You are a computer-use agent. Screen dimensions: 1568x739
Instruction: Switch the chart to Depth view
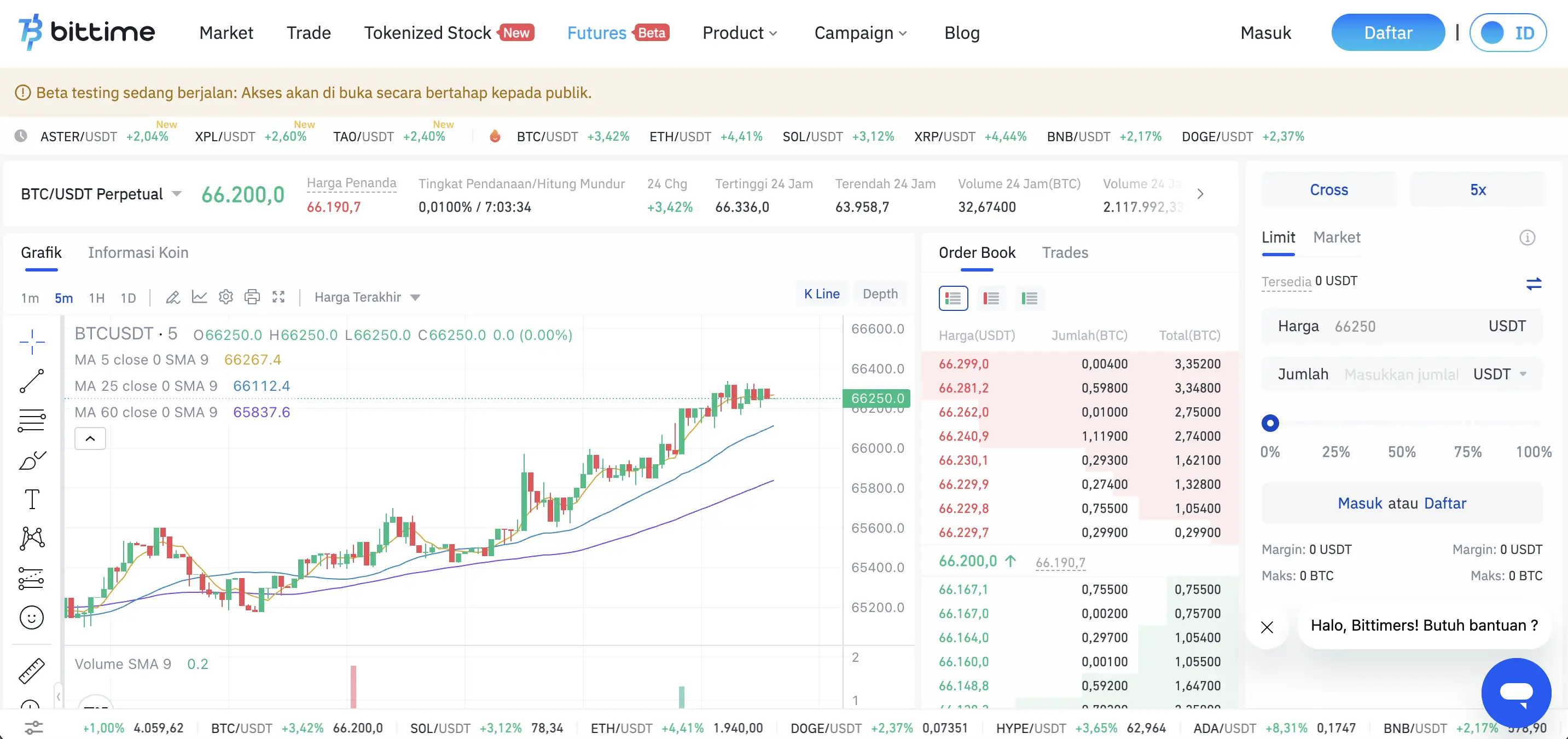click(880, 293)
